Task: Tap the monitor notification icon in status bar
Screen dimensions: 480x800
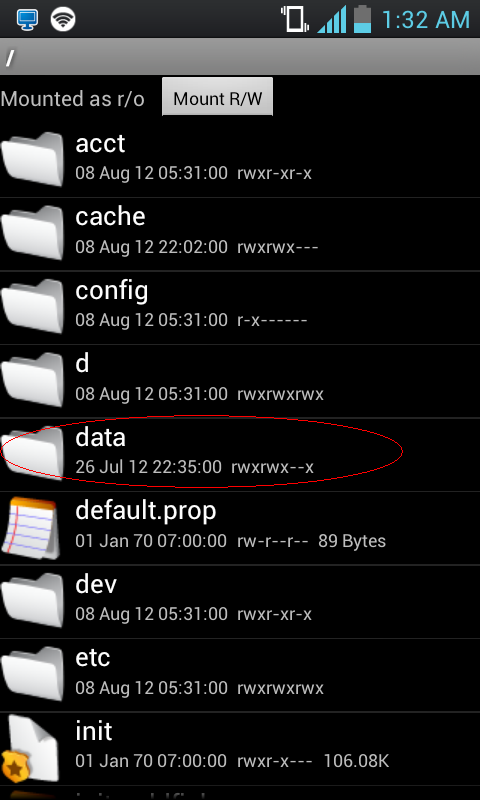Action: click(x=26, y=19)
